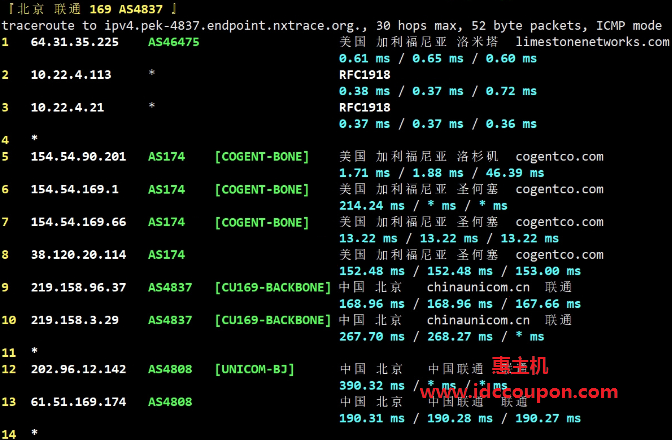Click latency value 268.27 ms
The image size is (672, 440).
460,337
